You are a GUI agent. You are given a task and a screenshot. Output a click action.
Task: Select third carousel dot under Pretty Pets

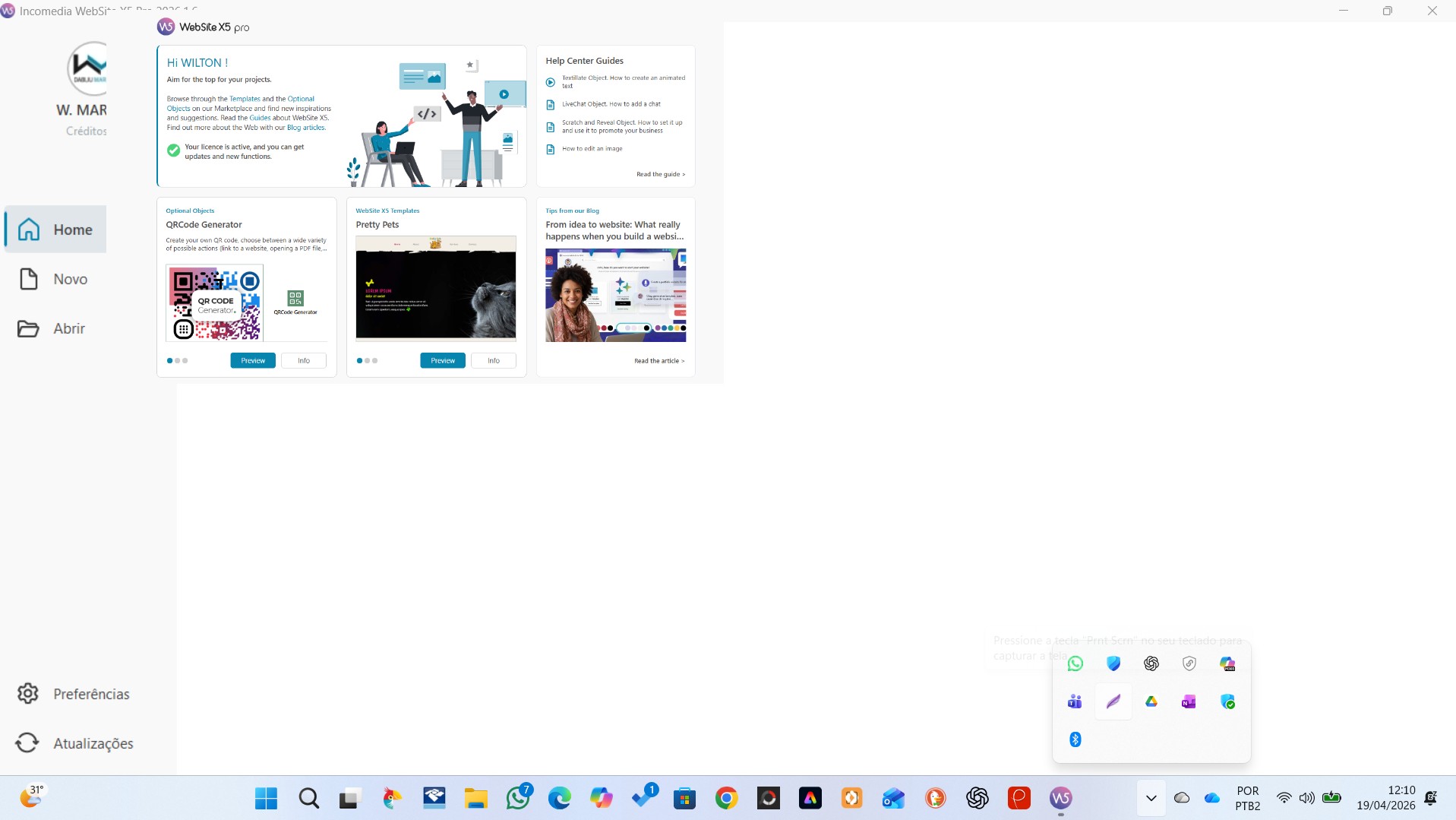click(374, 361)
